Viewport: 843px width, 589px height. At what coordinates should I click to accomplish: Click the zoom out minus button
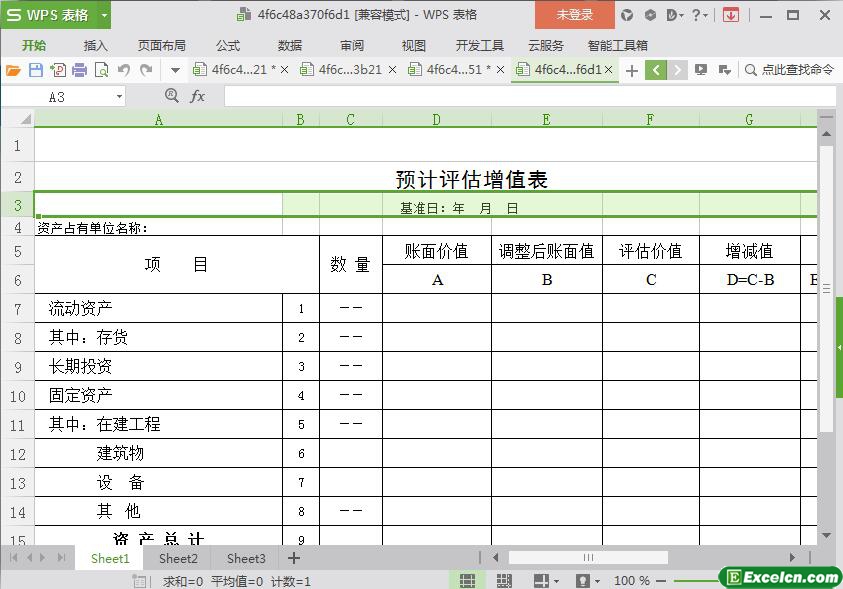point(661,581)
